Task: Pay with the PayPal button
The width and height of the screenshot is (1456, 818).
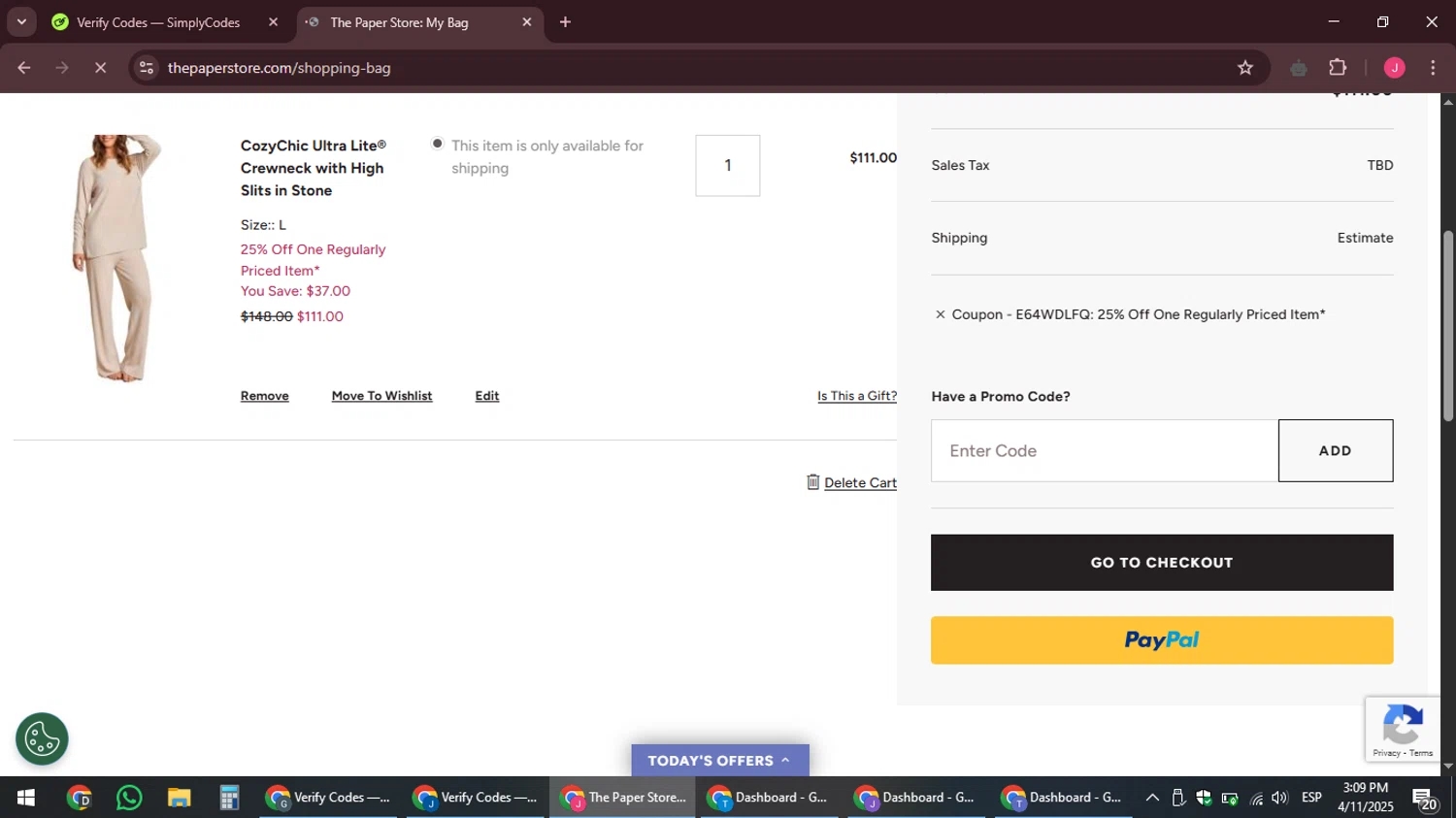Action: (x=1162, y=640)
